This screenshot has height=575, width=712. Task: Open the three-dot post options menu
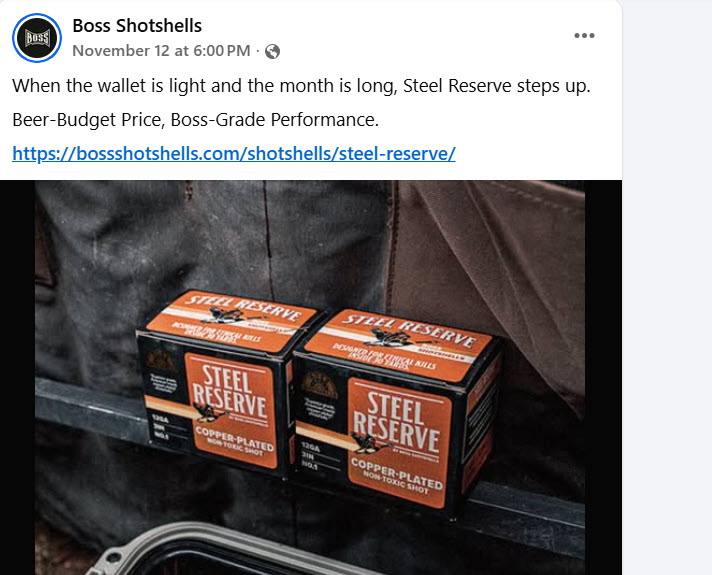(x=584, y=35)
